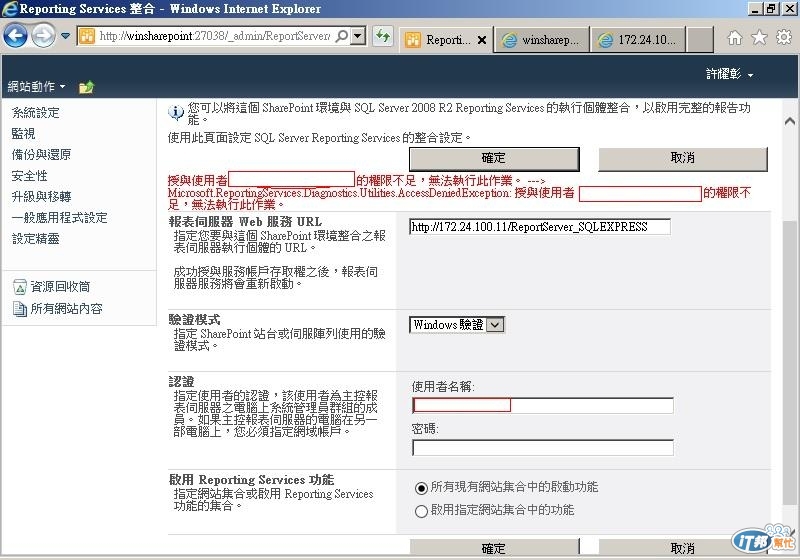Click the report server URL input field

(x=540, y=227)
